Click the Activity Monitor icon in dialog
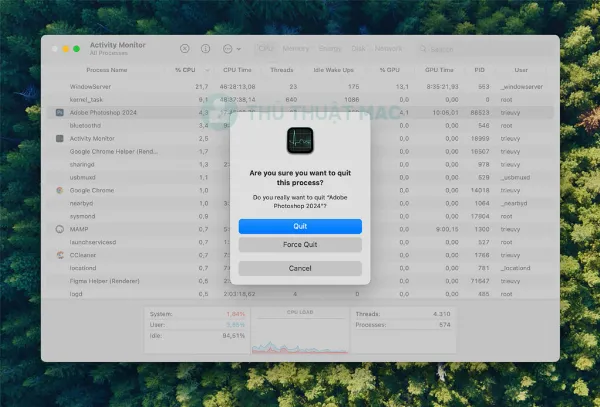The width and height of the screenshot is (600, 407). [300, 140]
